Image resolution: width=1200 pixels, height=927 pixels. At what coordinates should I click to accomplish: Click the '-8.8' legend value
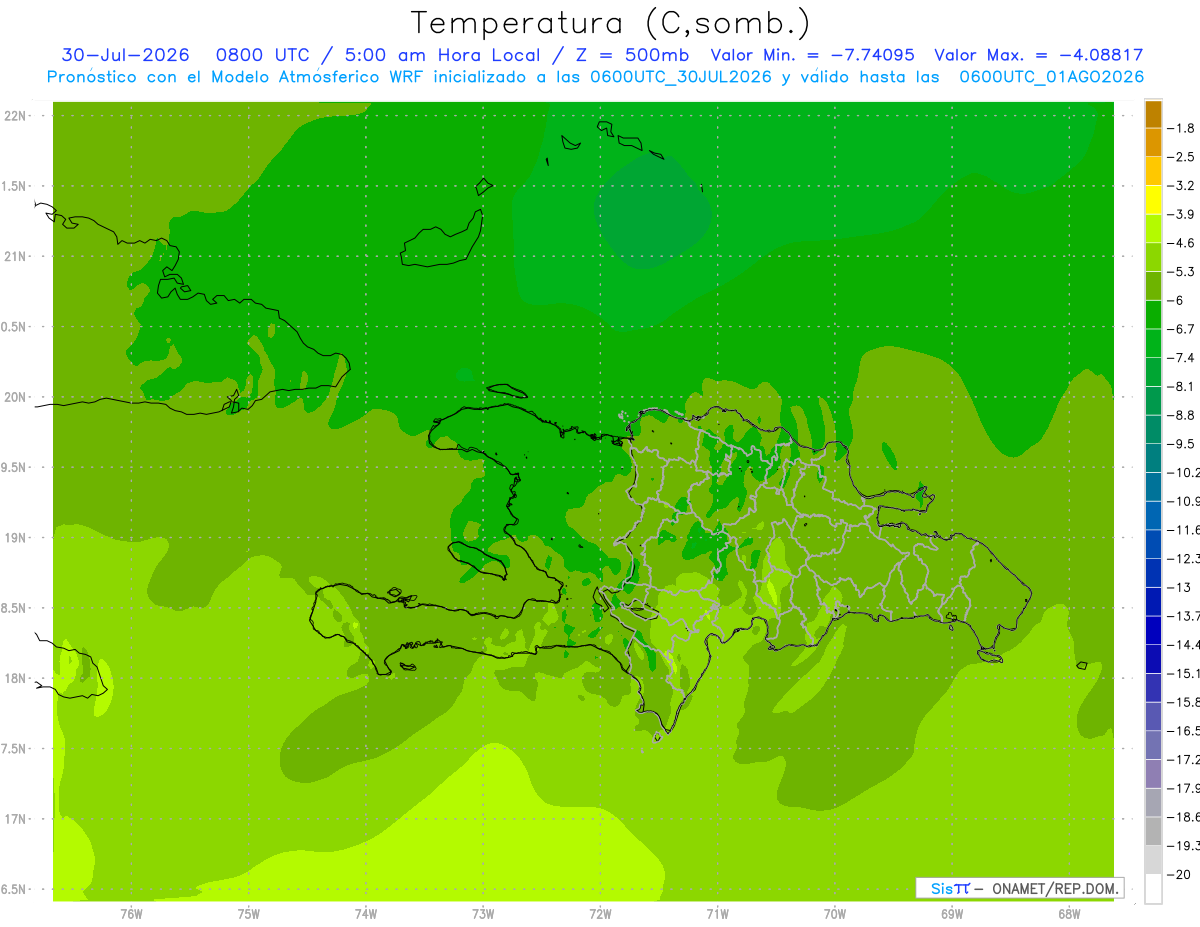click(x=1181, y=415)
